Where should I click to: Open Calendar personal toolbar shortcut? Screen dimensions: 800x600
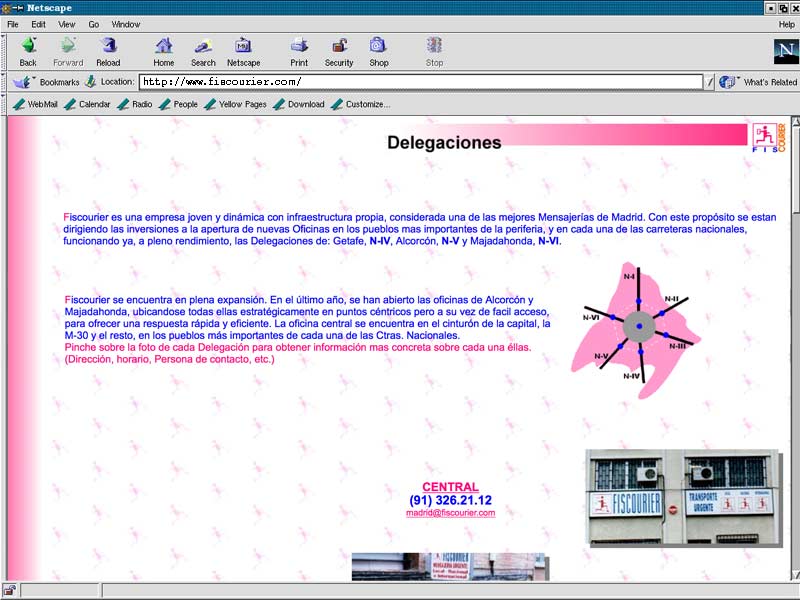coord(87,104)
